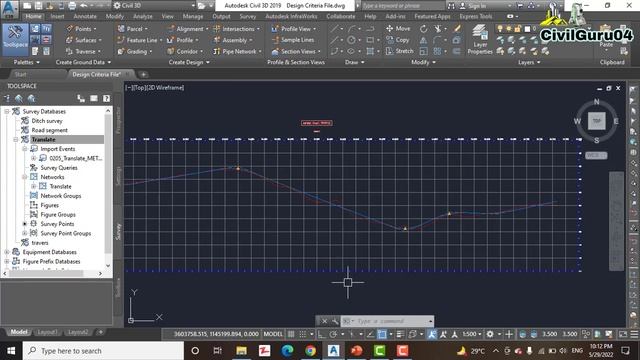
Task: Open the Toolspace palette button
Action: pos(16,39)
